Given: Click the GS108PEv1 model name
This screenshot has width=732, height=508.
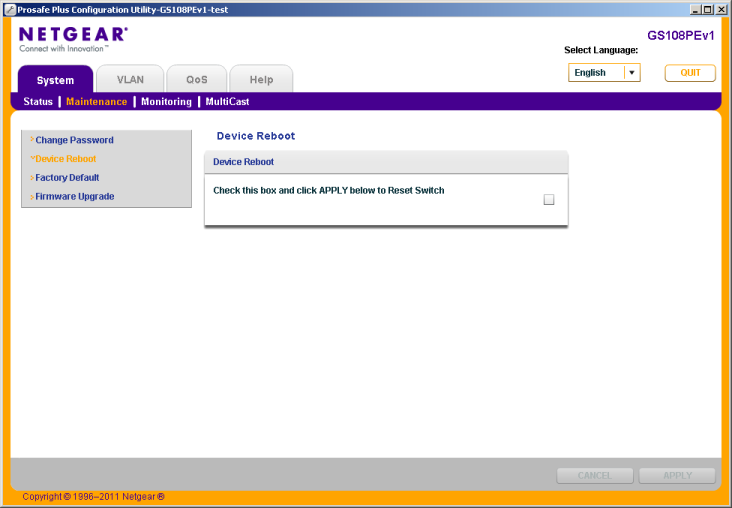Looking at the screenshot, I should [681, 36].
